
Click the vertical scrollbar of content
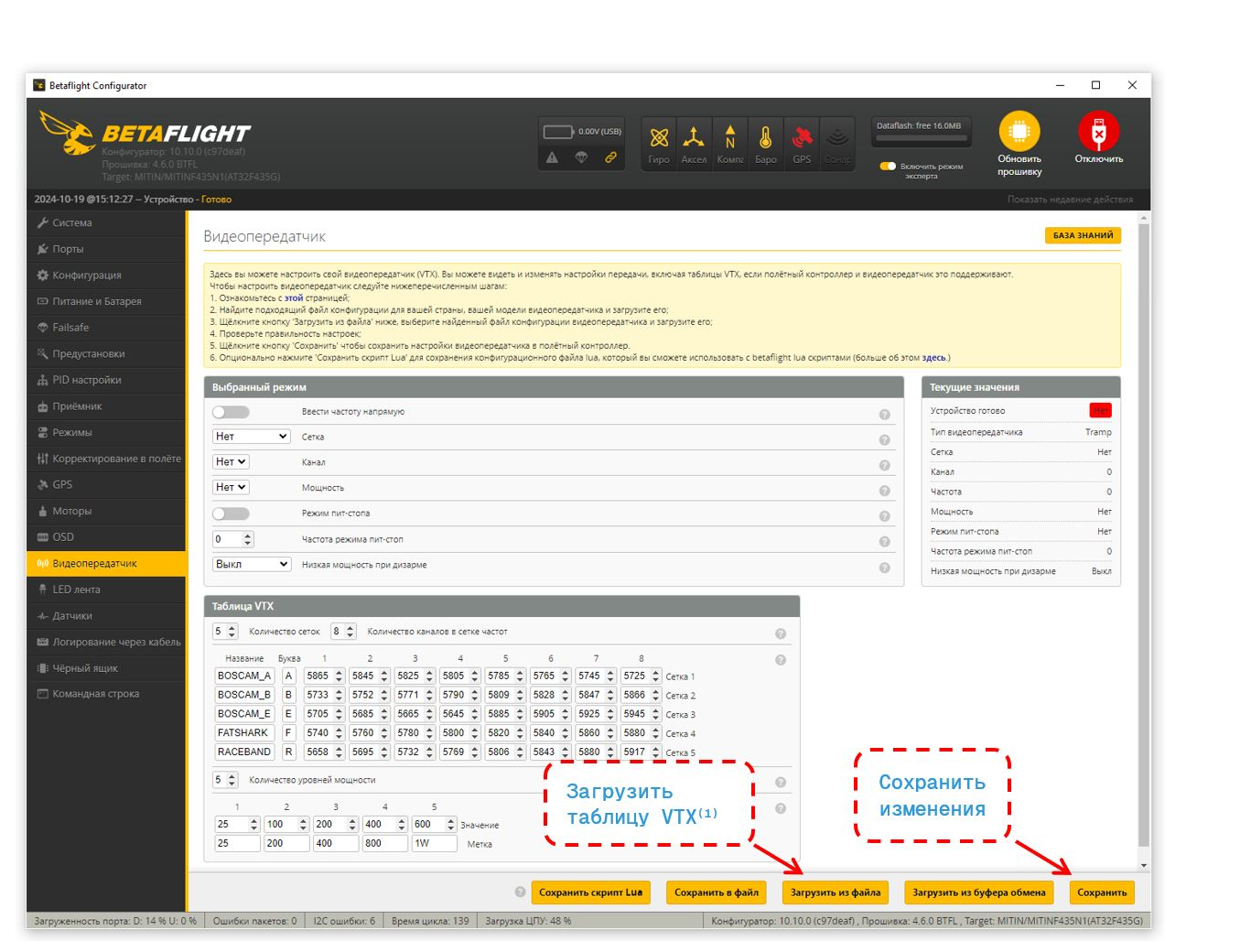[1143, 540]
